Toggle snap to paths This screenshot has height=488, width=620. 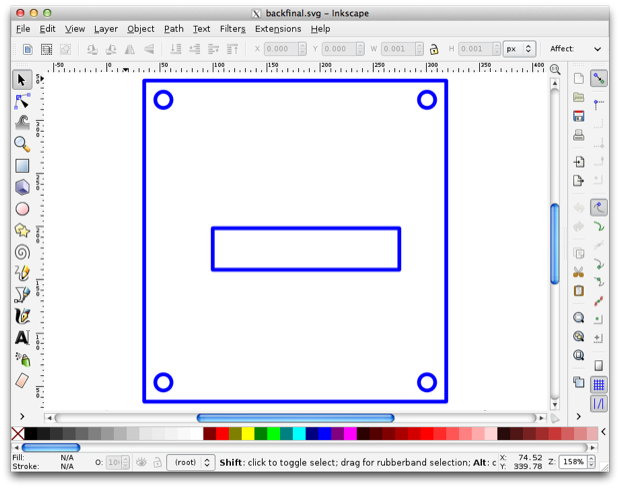tap(599, 227)
